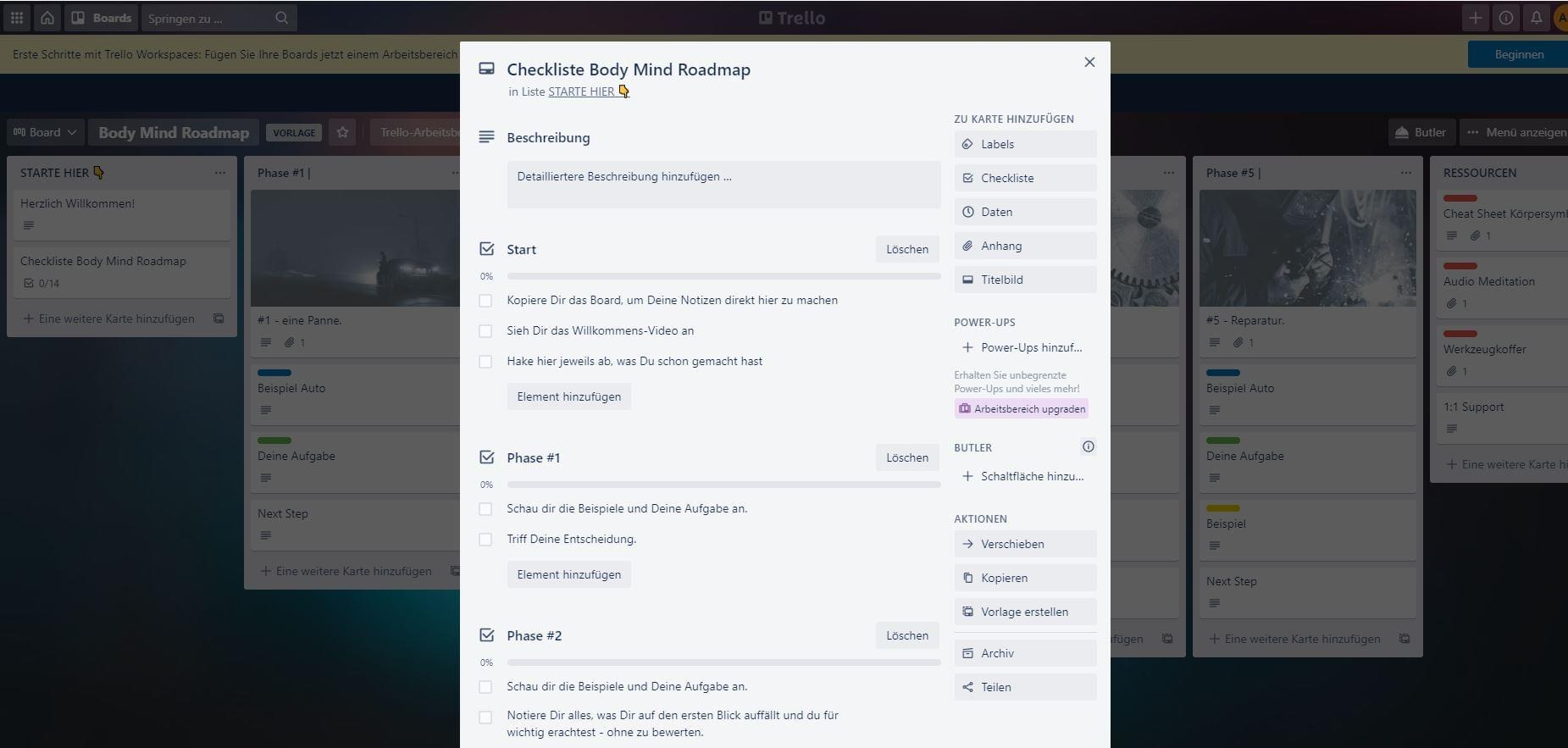The image size is (1568, 748).
Task: Open the header information icon
Action: [1505, 18]
